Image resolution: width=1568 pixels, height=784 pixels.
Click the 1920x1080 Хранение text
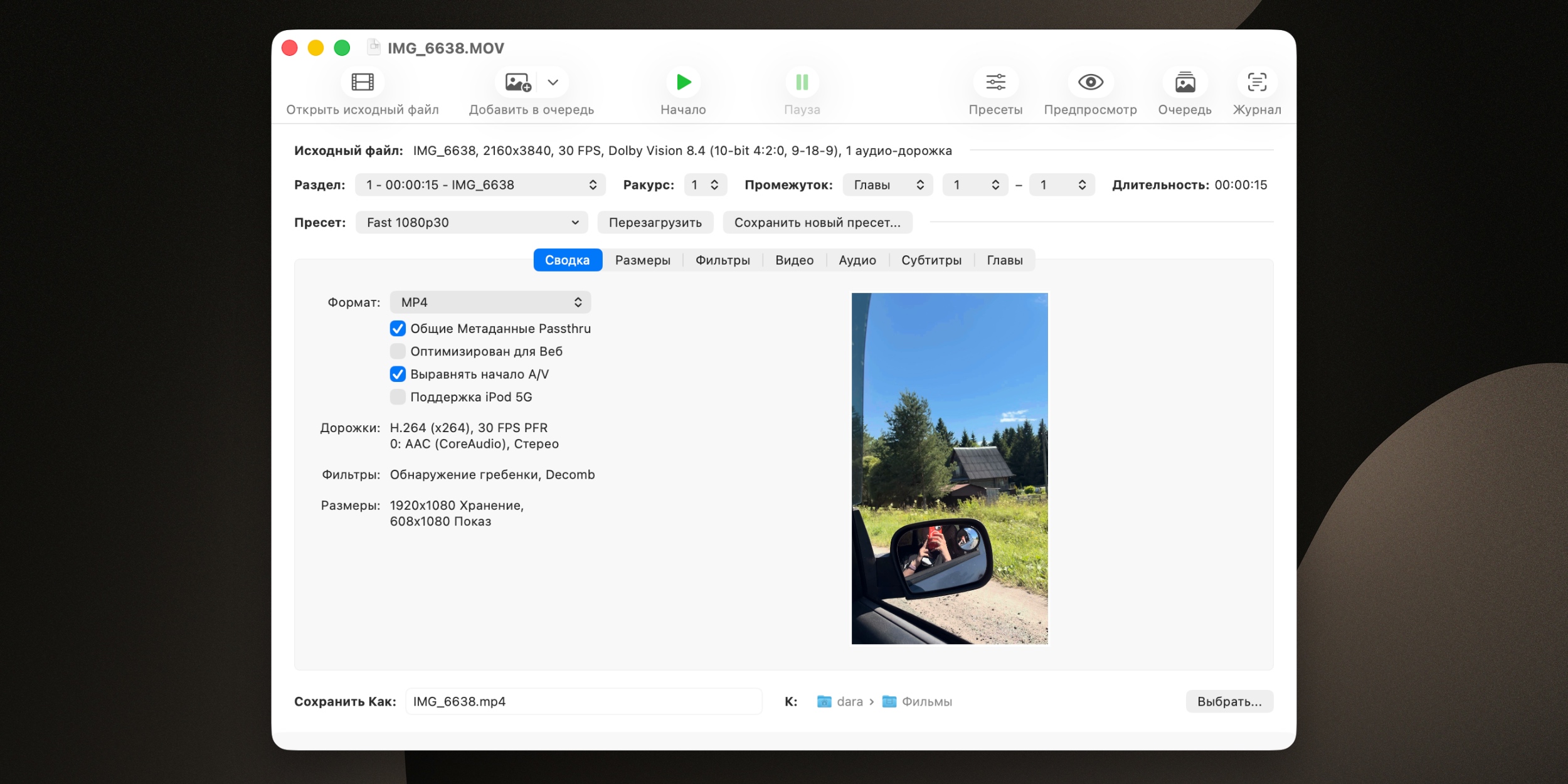pyautogui.click(x=457, y=506)
